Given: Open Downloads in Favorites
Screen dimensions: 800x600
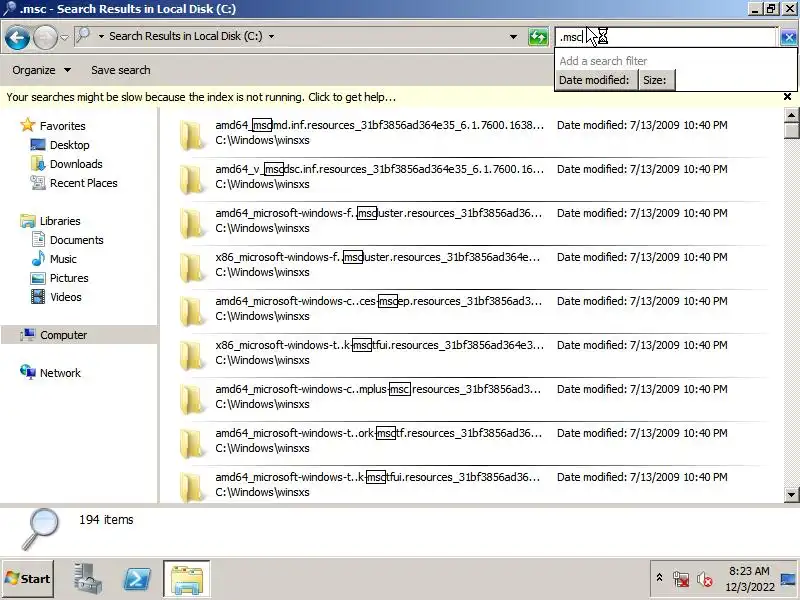Looking at the screenshot, I should coord(76,164).
